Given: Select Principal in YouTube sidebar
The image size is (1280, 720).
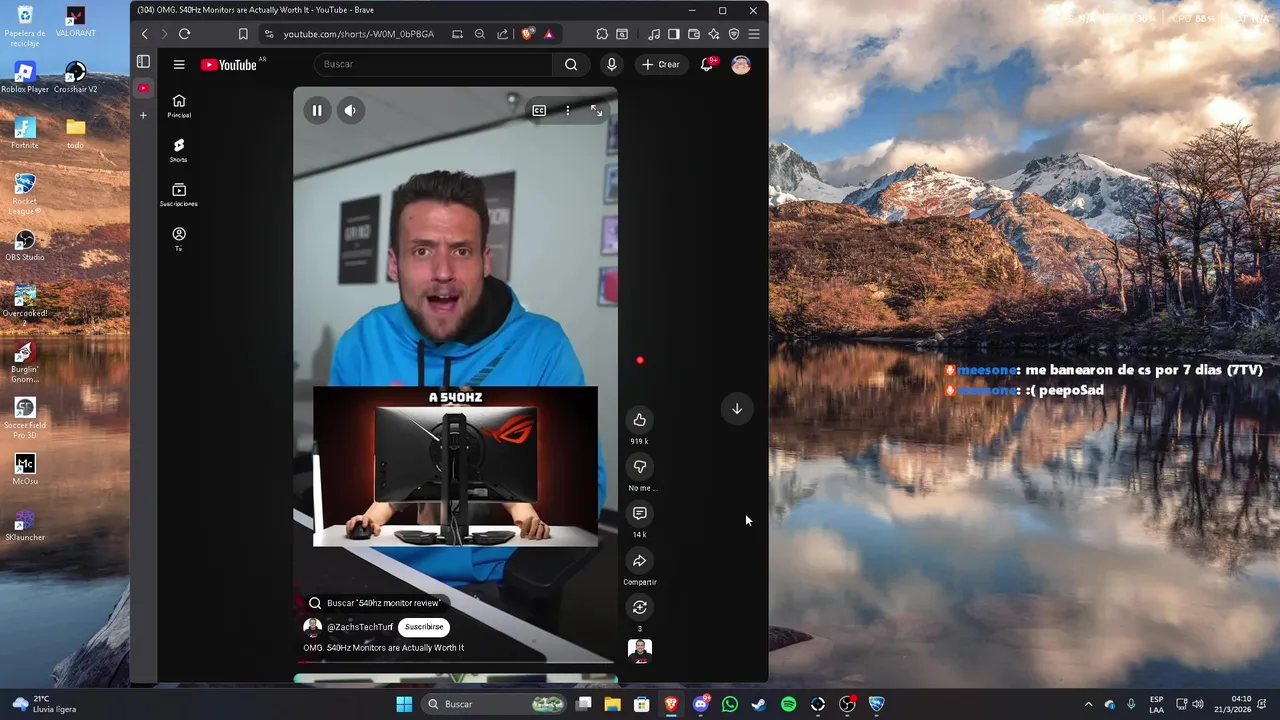Looking at the screenshot, I should pyautogui.click(x=179, y=106).
